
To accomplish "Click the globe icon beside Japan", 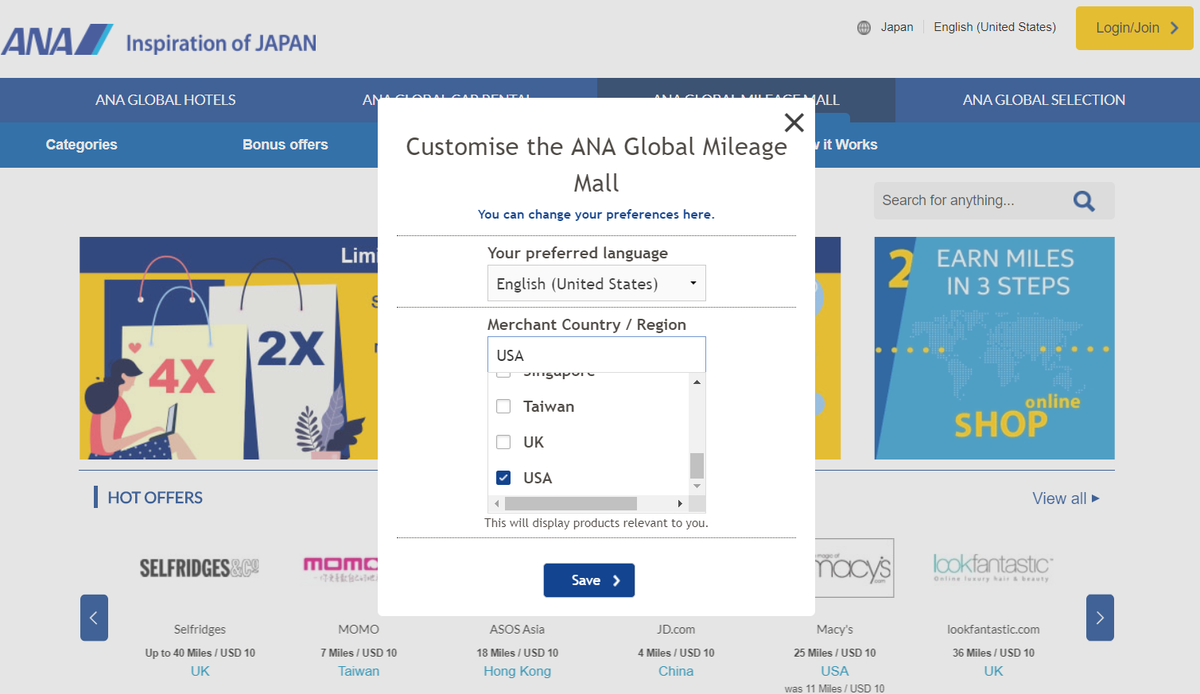I will point(864,28).
